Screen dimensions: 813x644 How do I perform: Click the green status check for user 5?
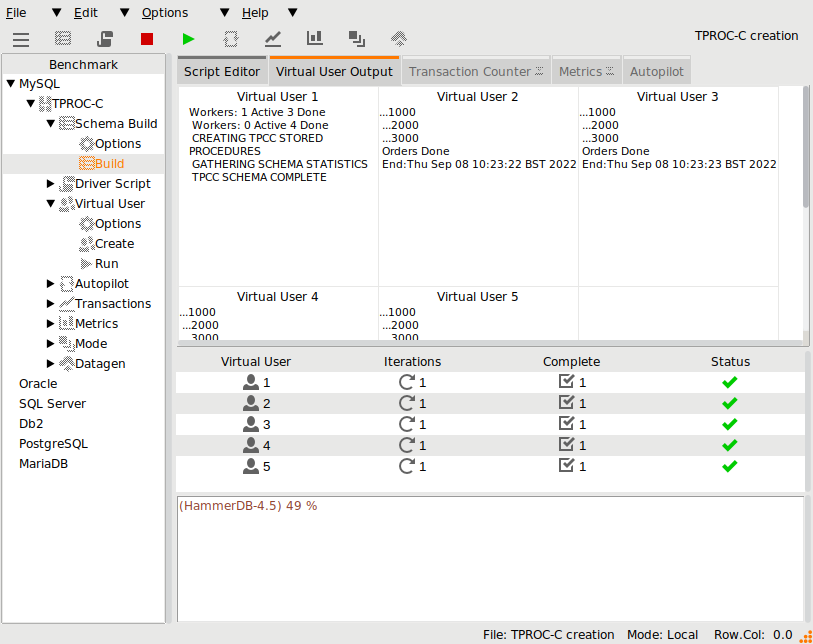[730, 467]
